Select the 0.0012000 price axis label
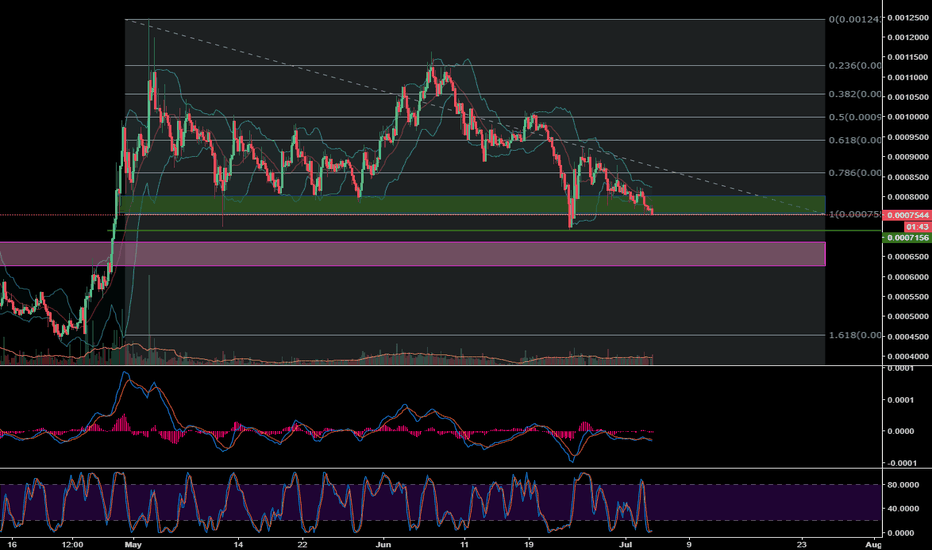The width and height of the screenshot is (932, 550). (908, 37)
